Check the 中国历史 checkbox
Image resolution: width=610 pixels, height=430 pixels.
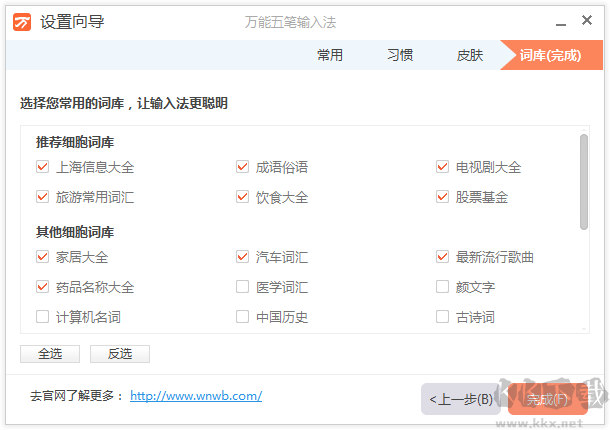pos(242,317)
